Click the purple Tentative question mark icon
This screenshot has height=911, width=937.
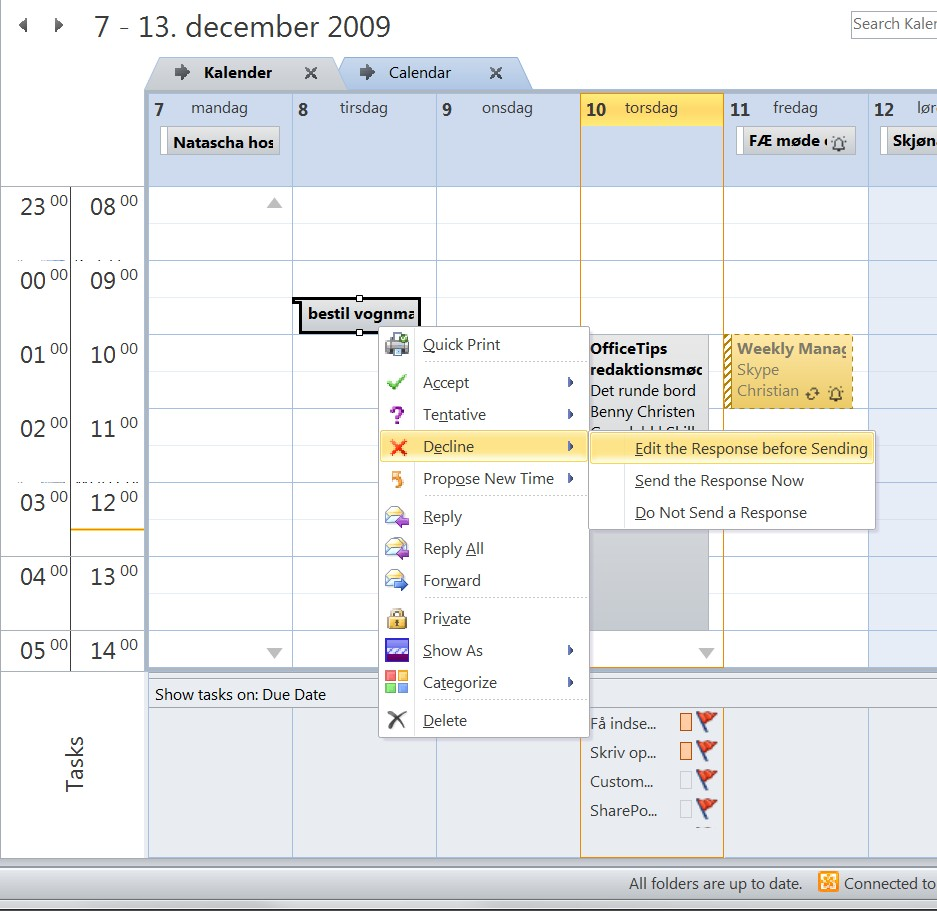[397, 414]
